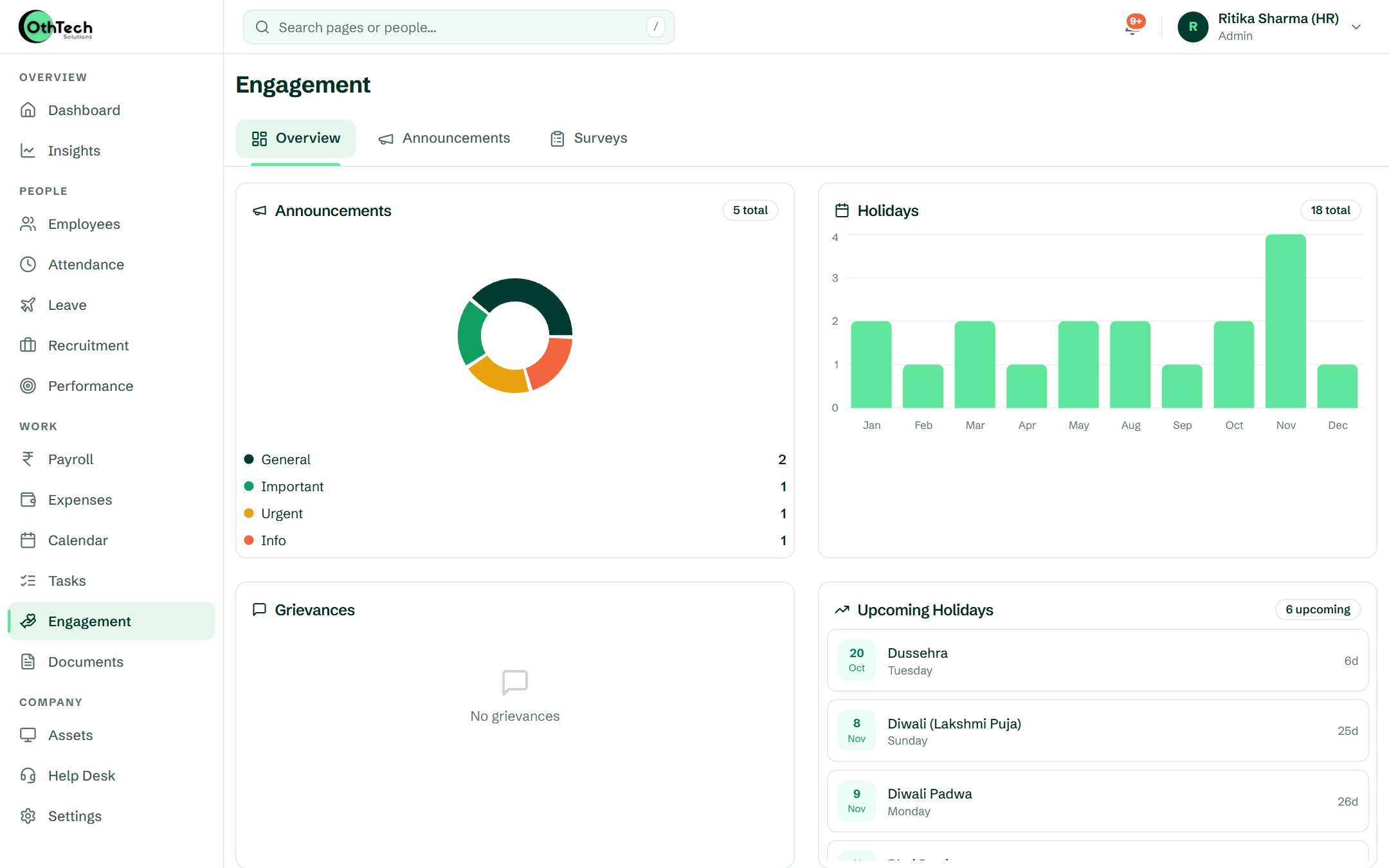
Task: Click the Important legend row
Action: 515,486
